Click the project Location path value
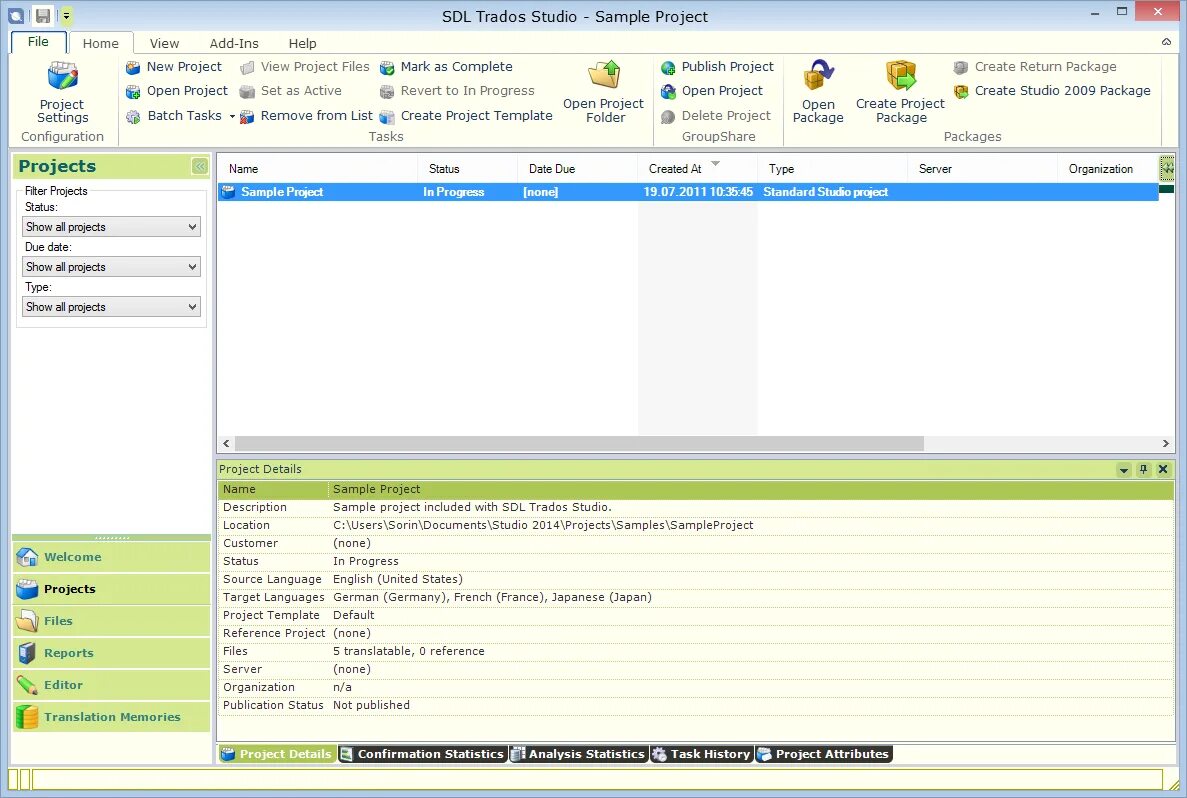 [x=543, y=525]
